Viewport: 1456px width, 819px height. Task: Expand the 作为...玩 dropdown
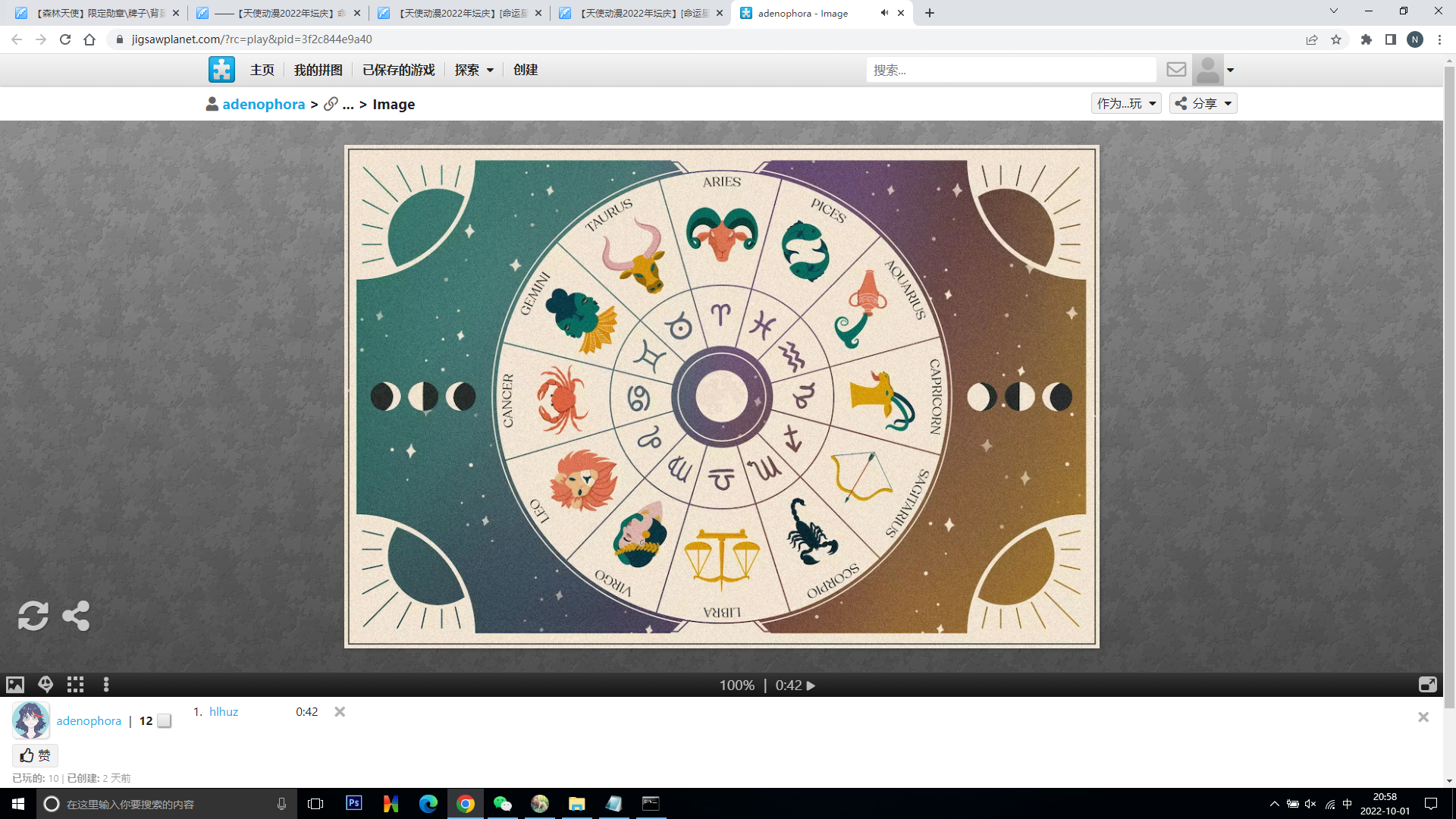[x=1126, y=104]
